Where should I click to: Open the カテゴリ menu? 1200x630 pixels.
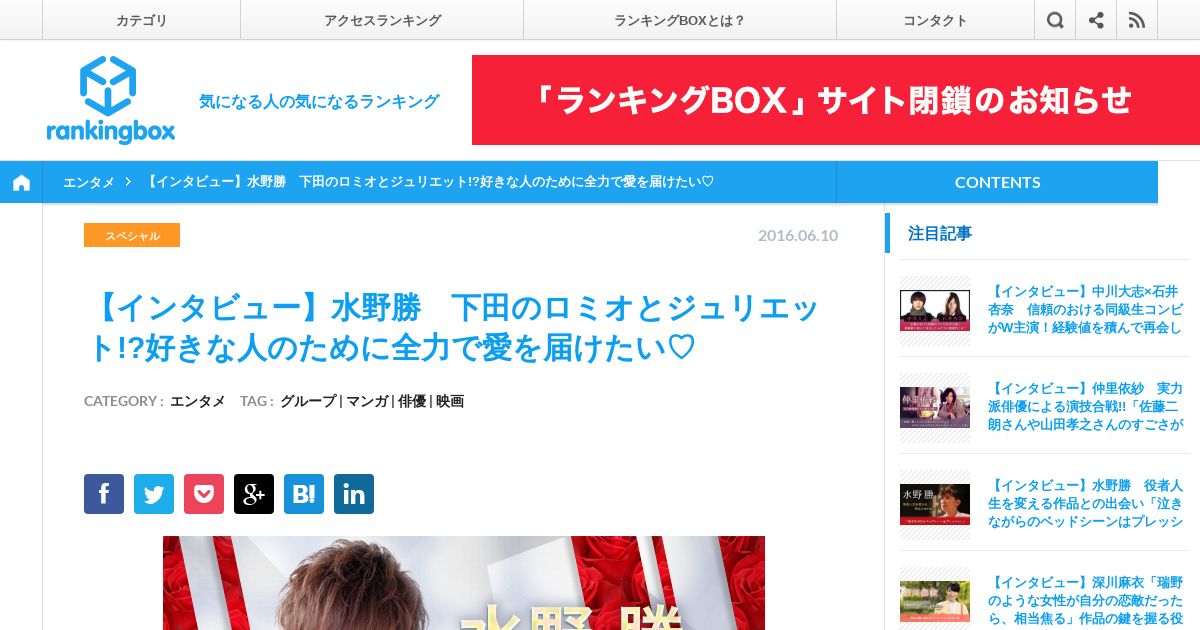(141, 20)
